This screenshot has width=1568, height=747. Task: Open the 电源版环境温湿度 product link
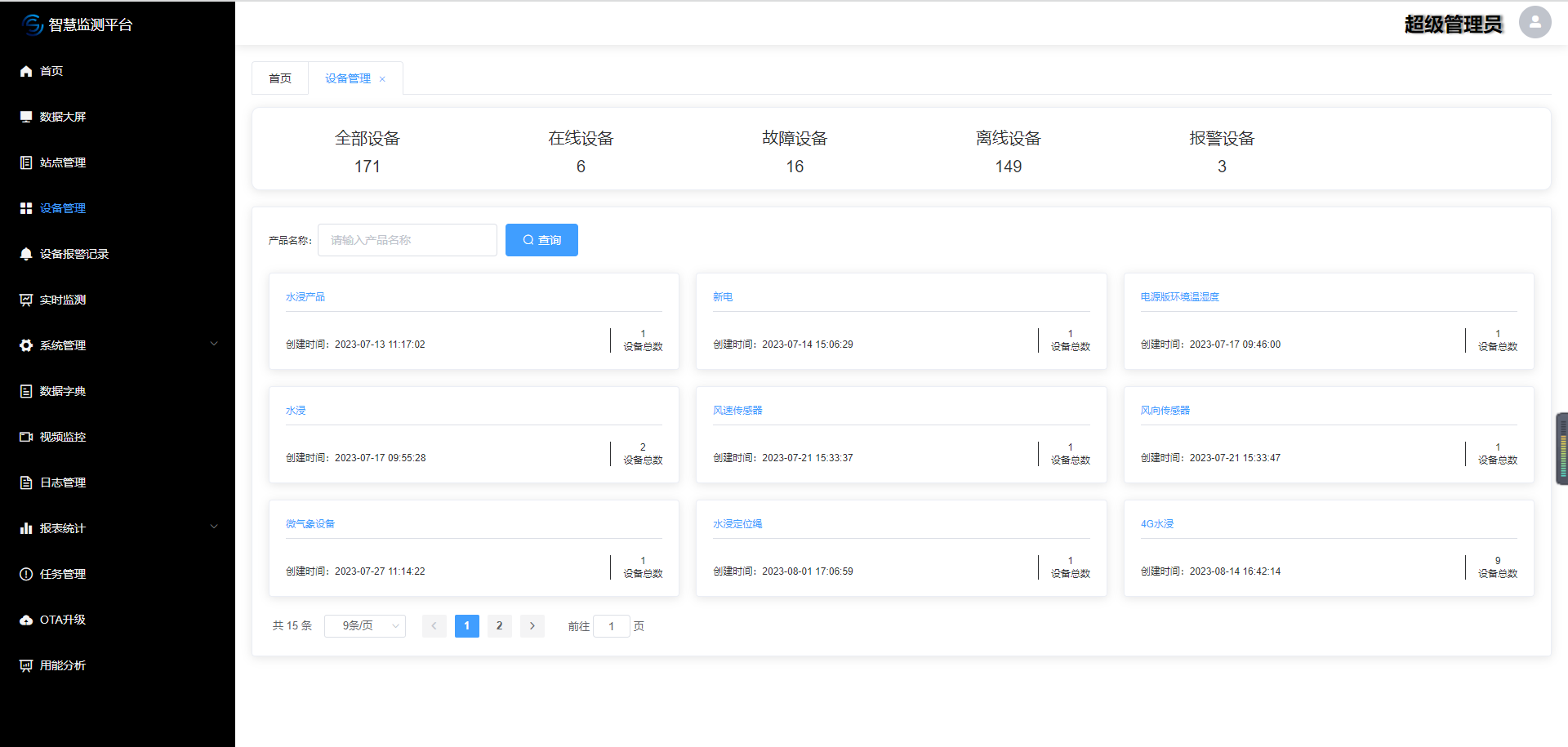pos(1180,297)
